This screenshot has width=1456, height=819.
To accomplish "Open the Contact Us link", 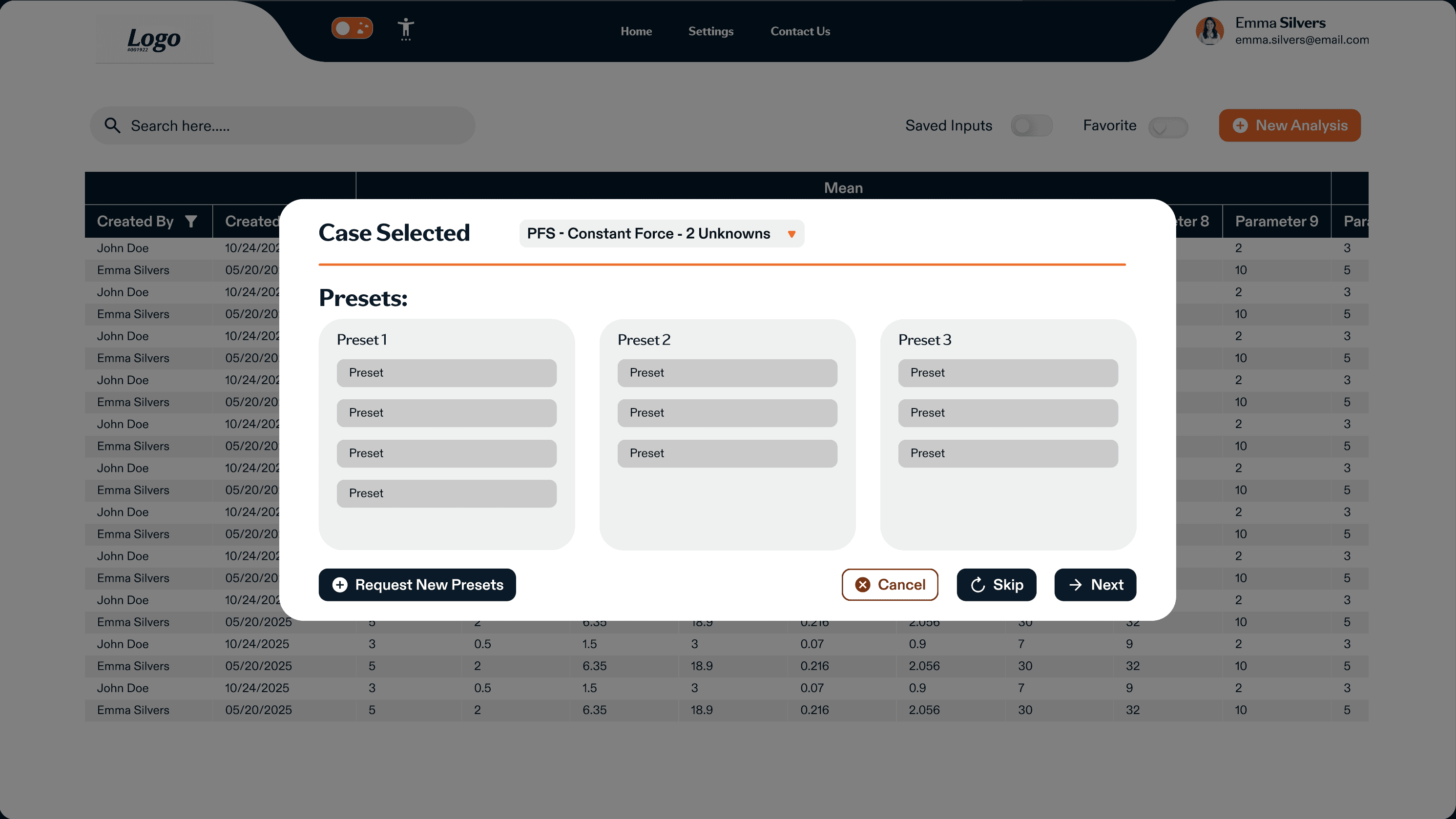I will tap(800, 31).
